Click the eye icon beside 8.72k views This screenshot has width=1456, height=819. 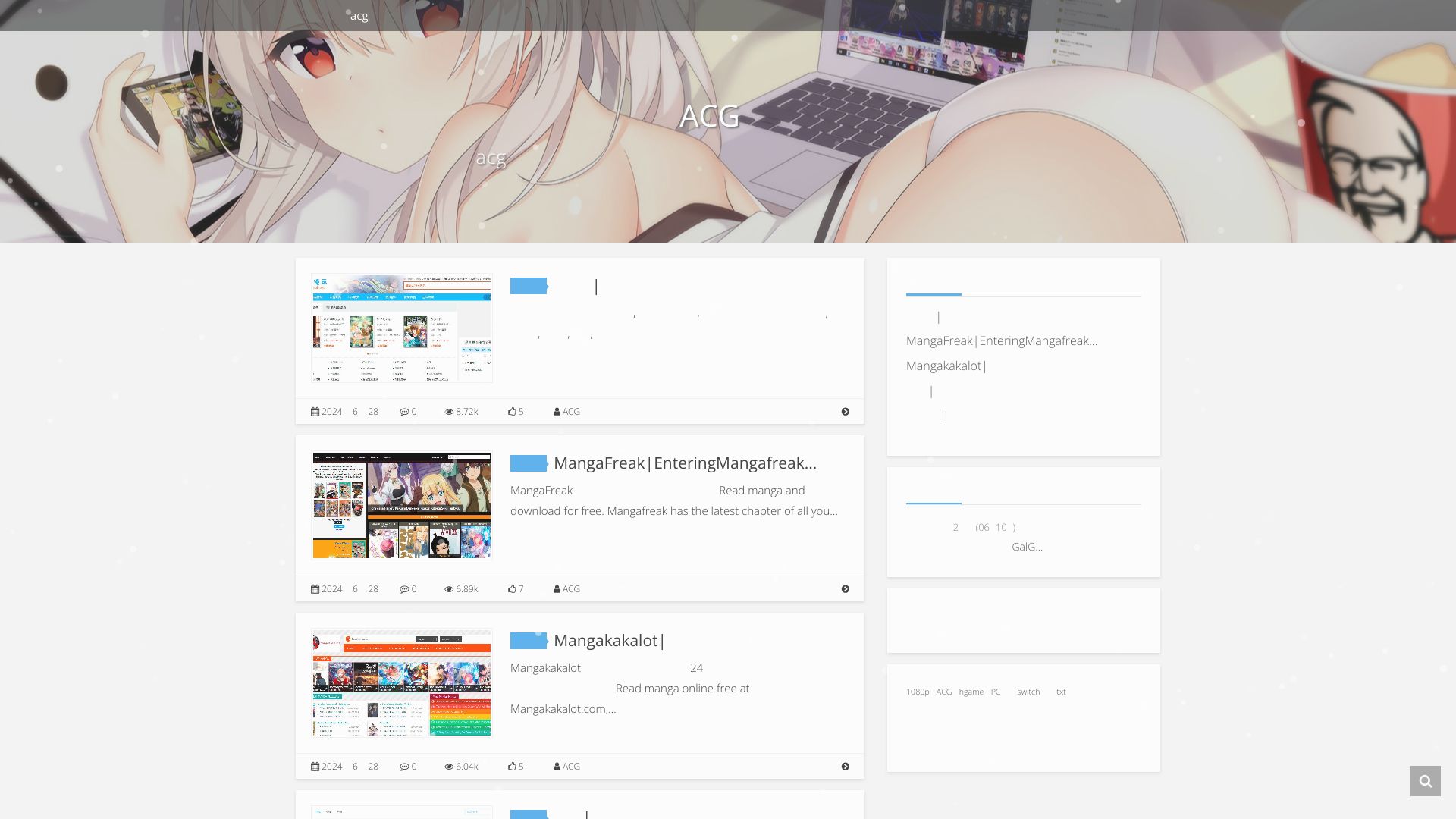point(449,412)
